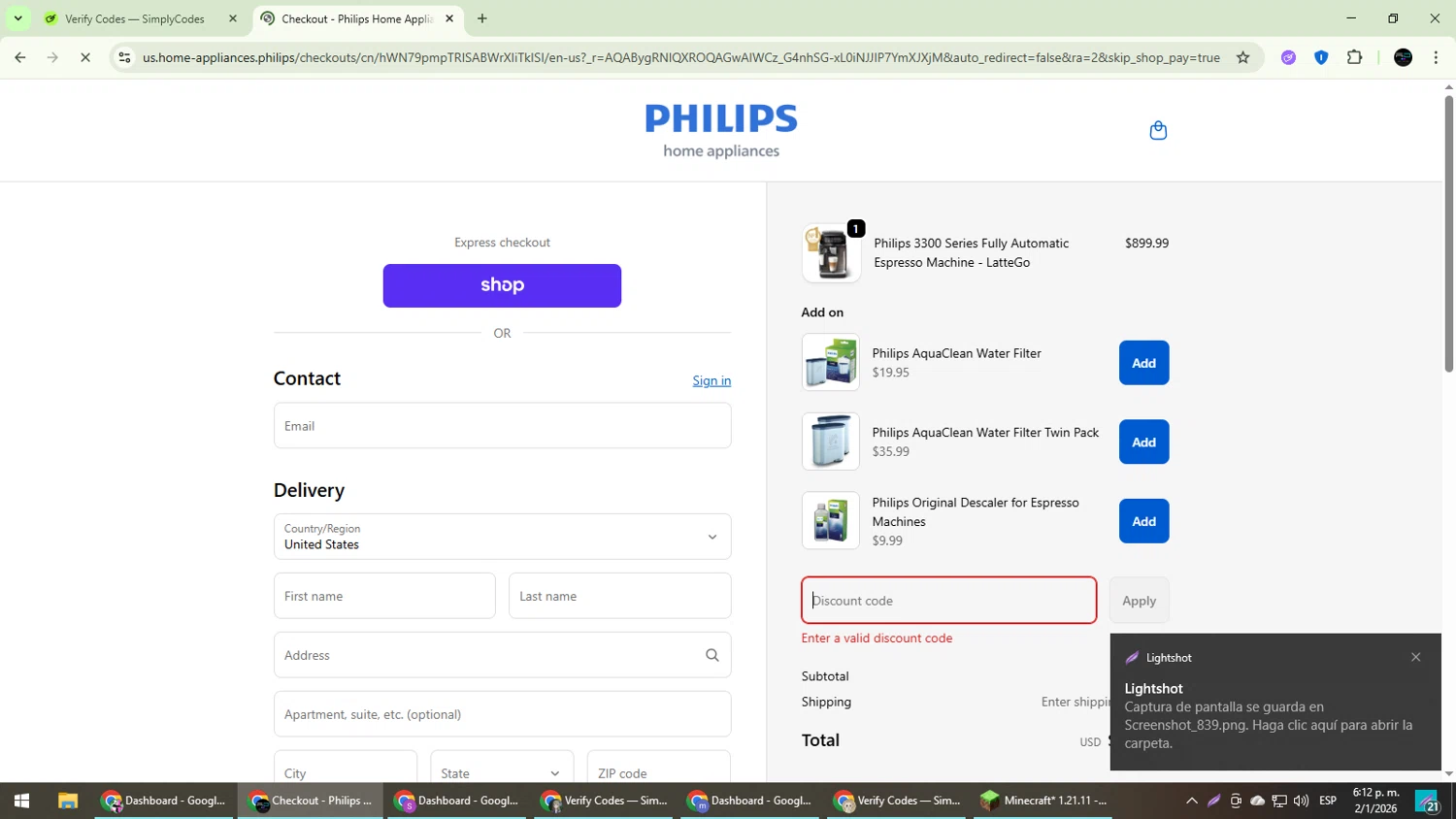Click the City field
Screen dimensions: 1456x819
point(345,767)
